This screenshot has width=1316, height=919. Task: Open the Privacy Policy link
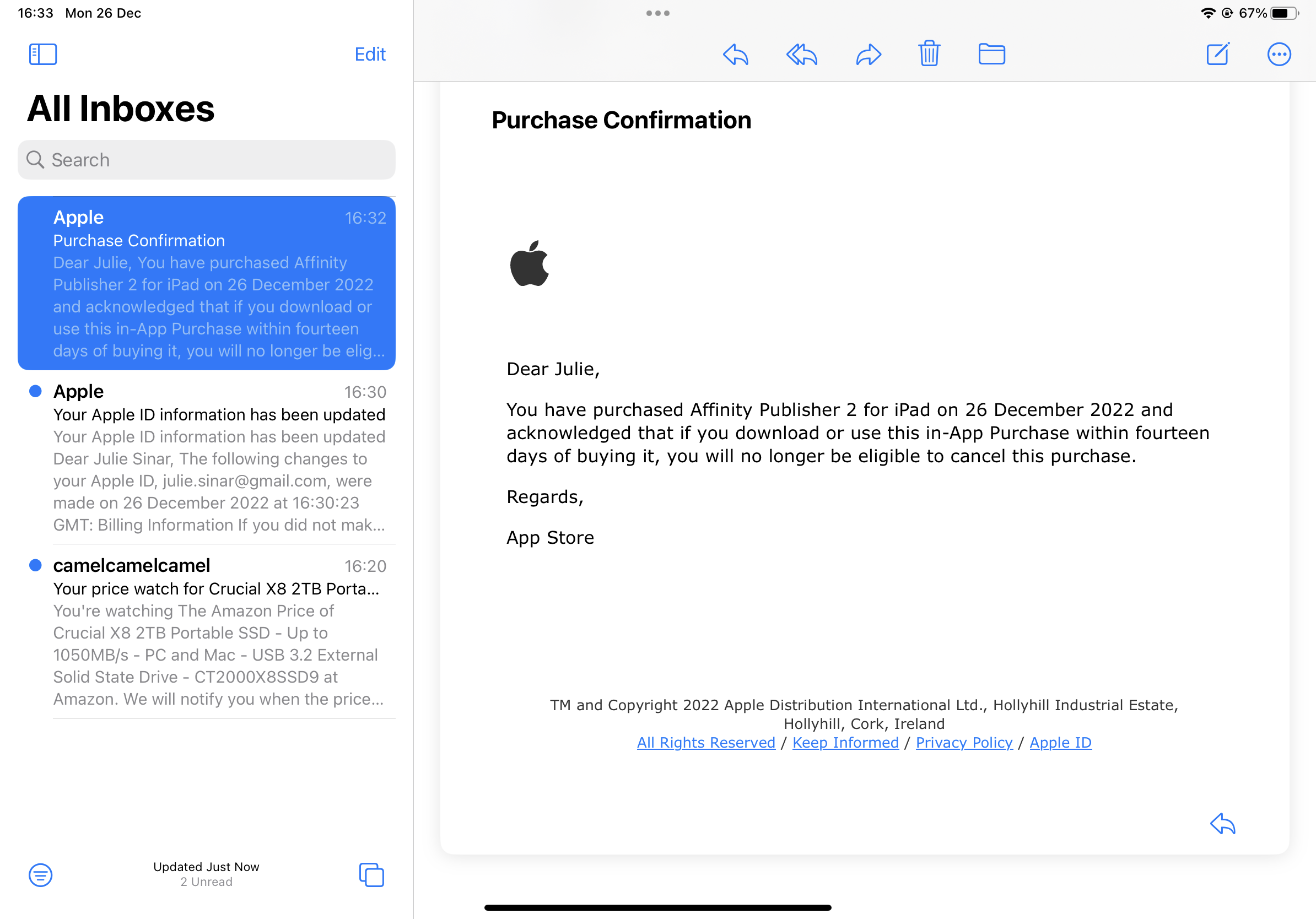click(963, 743)
